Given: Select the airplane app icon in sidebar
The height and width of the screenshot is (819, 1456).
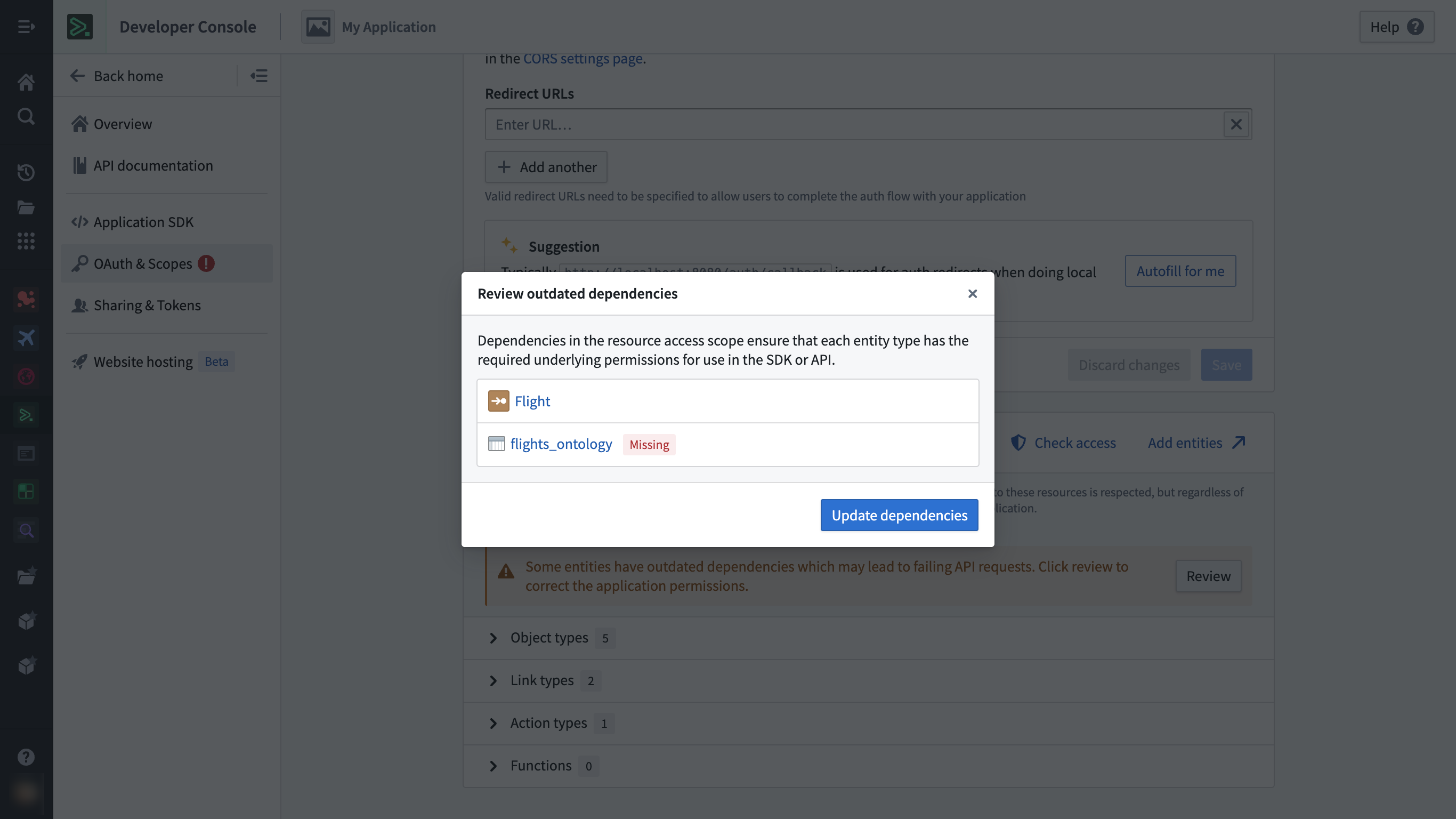Looking at the screenshot, I should (x=26, y=338).
